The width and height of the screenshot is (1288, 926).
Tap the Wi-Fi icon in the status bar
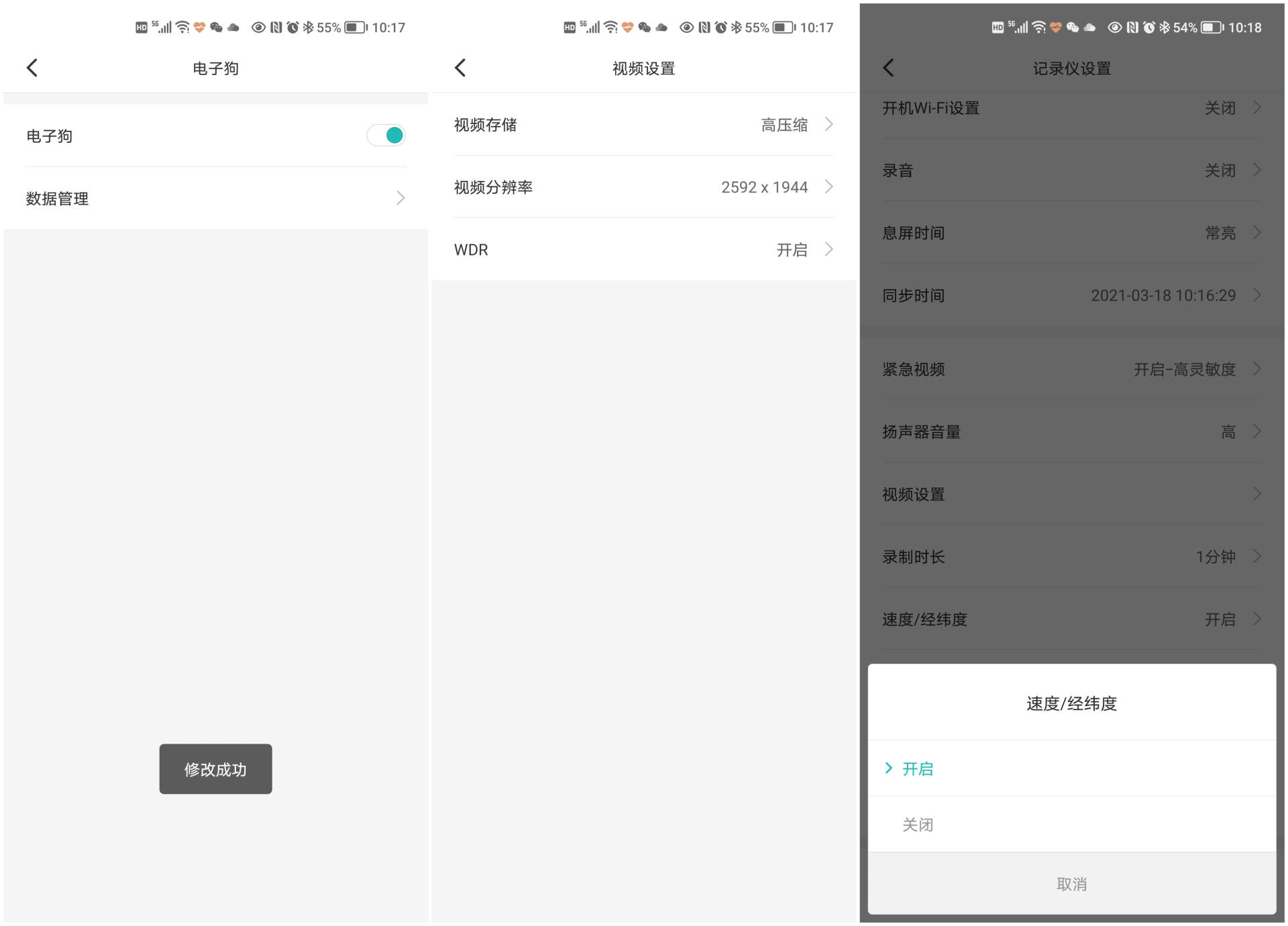click(1039, 27)
